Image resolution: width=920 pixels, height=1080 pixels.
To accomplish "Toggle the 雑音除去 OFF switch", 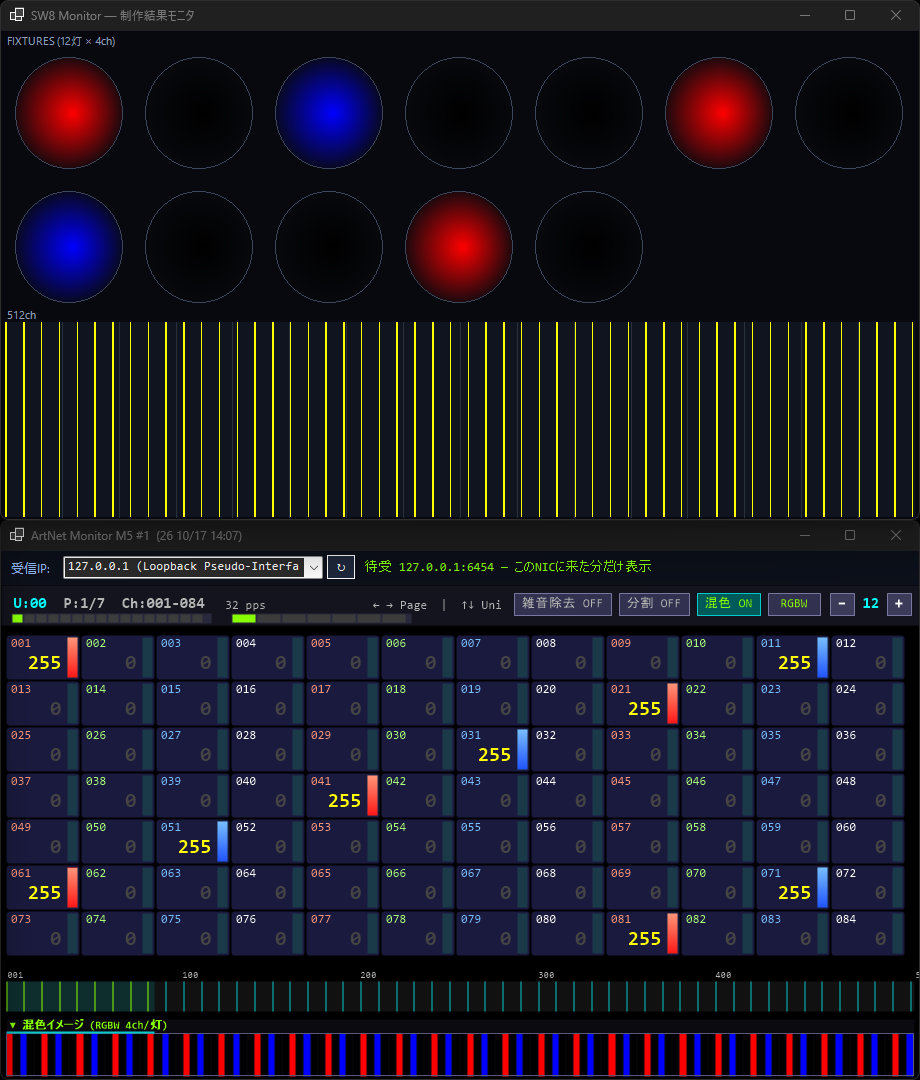I will [x=563, y=604].
